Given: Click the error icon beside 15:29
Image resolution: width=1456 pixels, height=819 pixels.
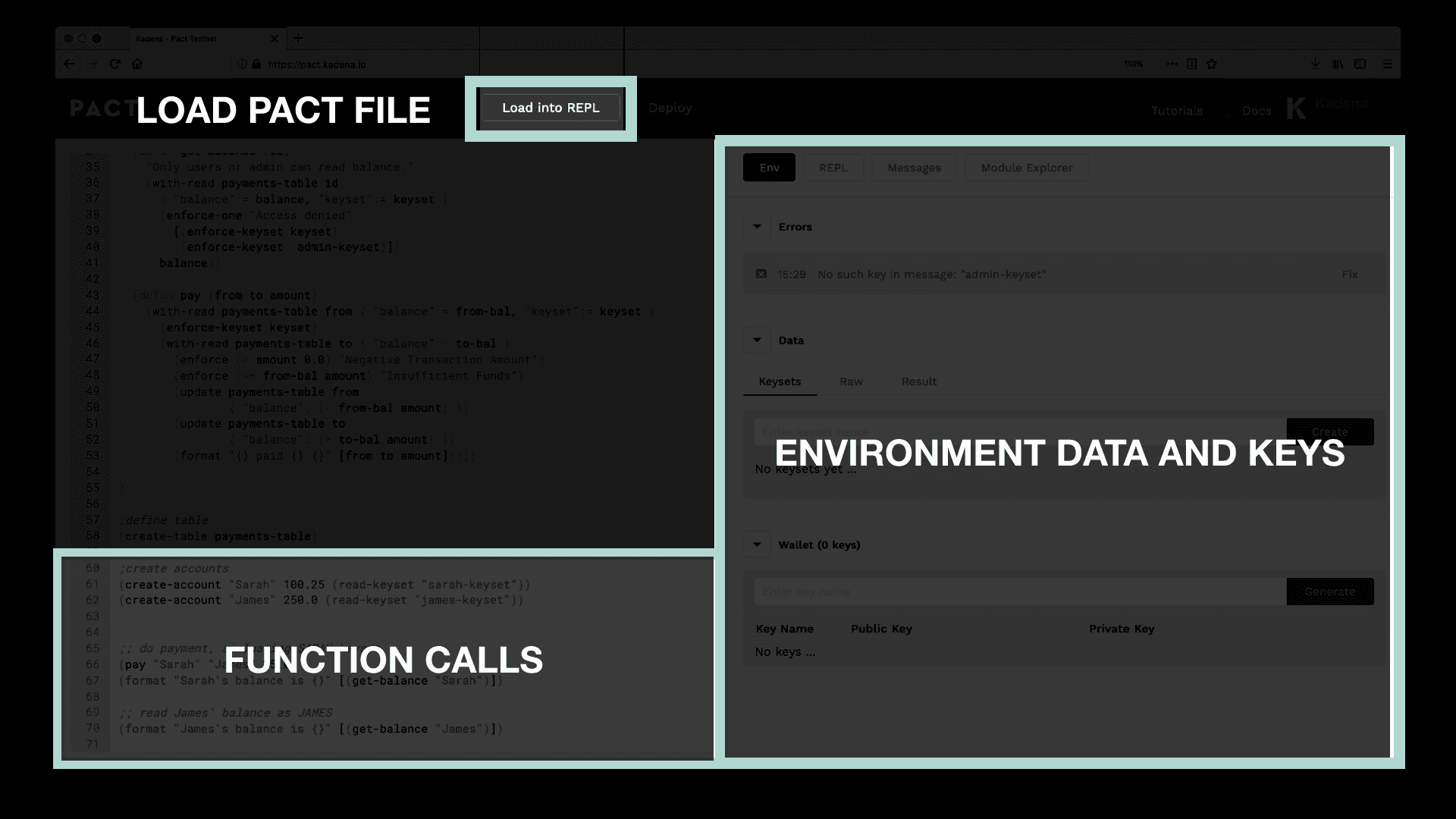Looking at the screenshot, I should 761,274.
